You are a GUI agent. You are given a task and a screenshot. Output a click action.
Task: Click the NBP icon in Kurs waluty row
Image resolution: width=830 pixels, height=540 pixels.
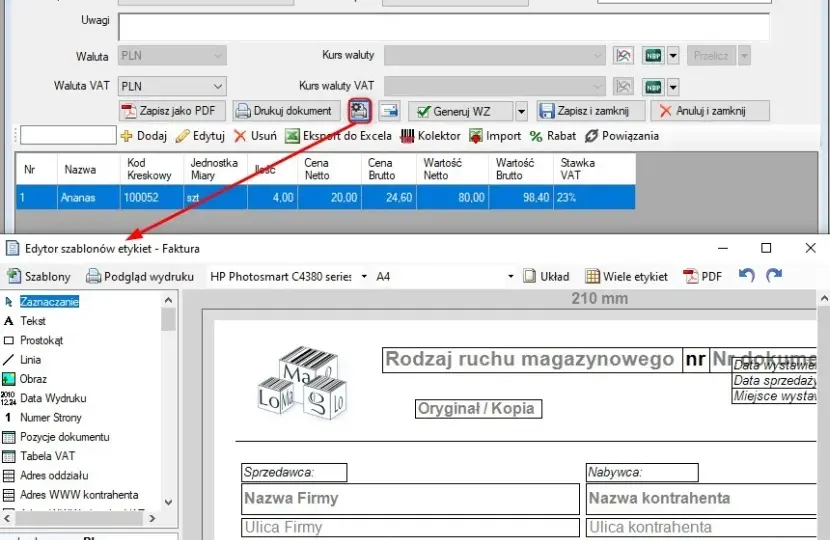tap(653, 56)
